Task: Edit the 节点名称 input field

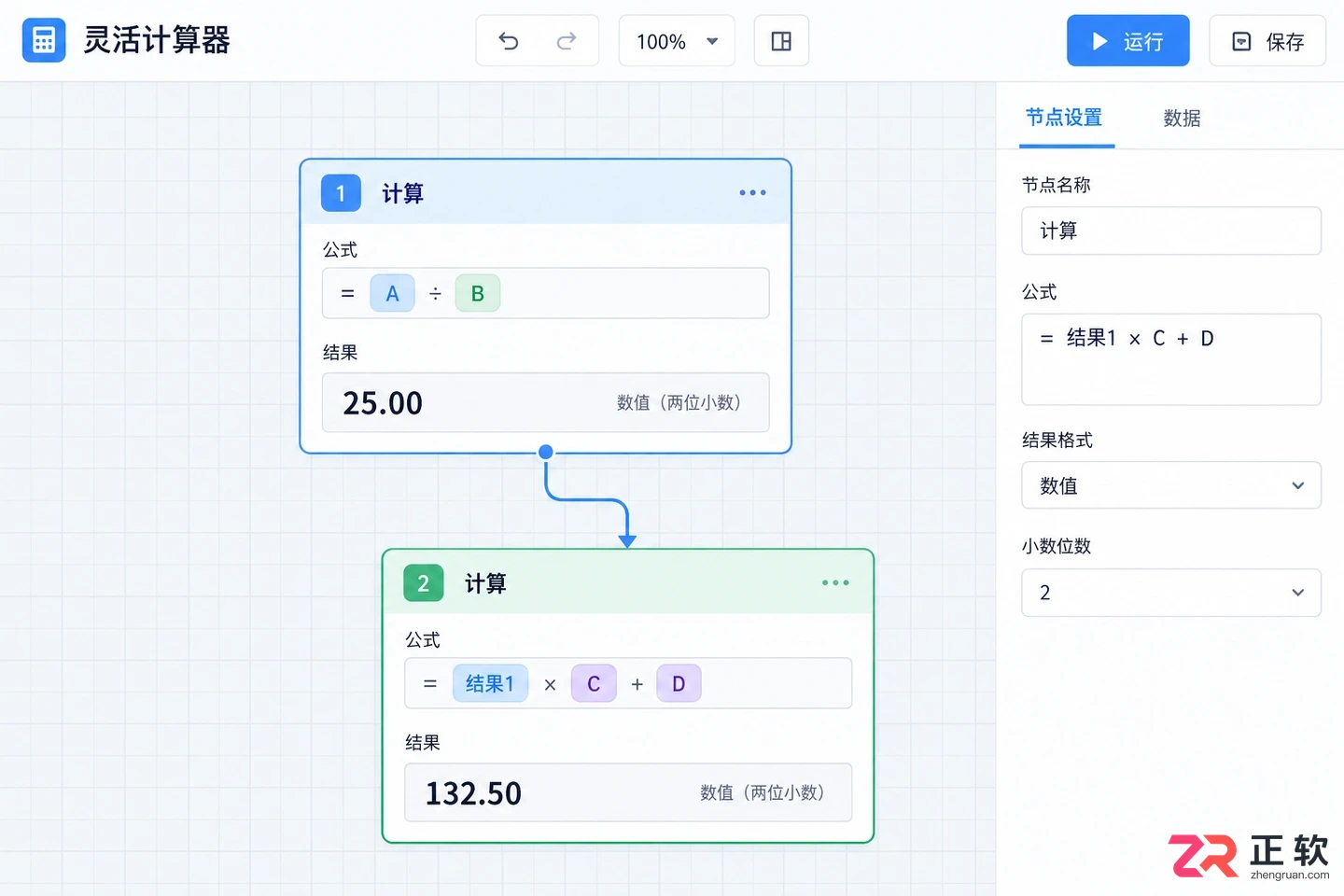Action: click(1170, 231)
